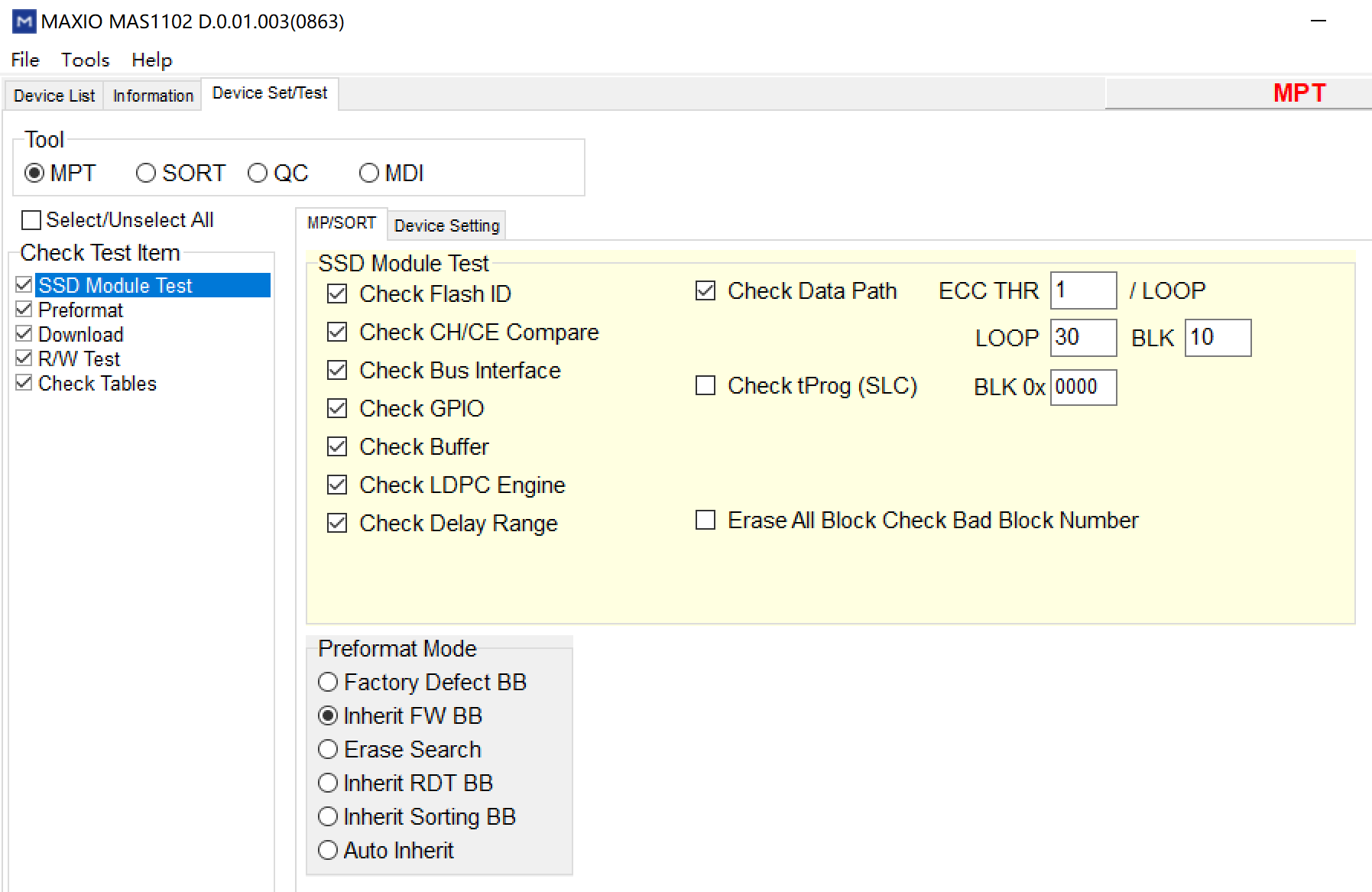Uncheck the R/W Test item checkbox

click(24, 358)
